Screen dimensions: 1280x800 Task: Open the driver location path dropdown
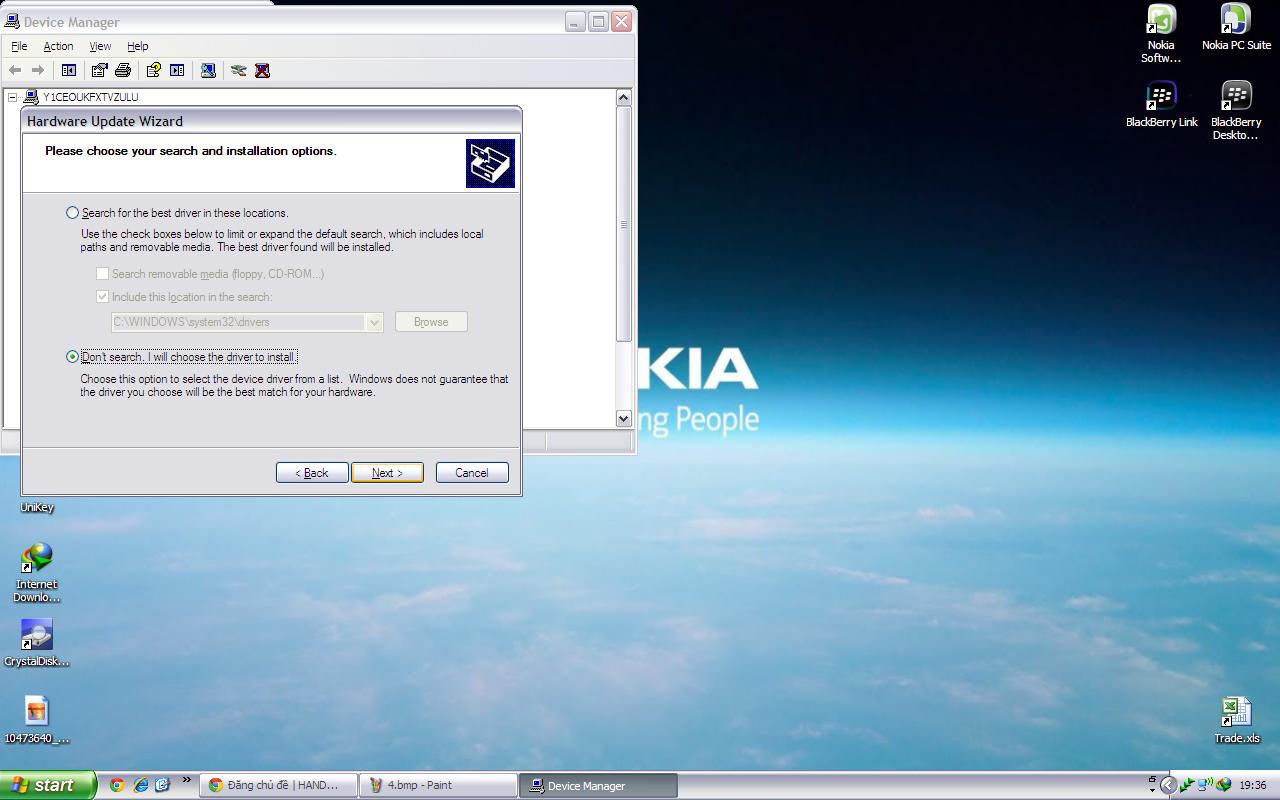(374, 322)
